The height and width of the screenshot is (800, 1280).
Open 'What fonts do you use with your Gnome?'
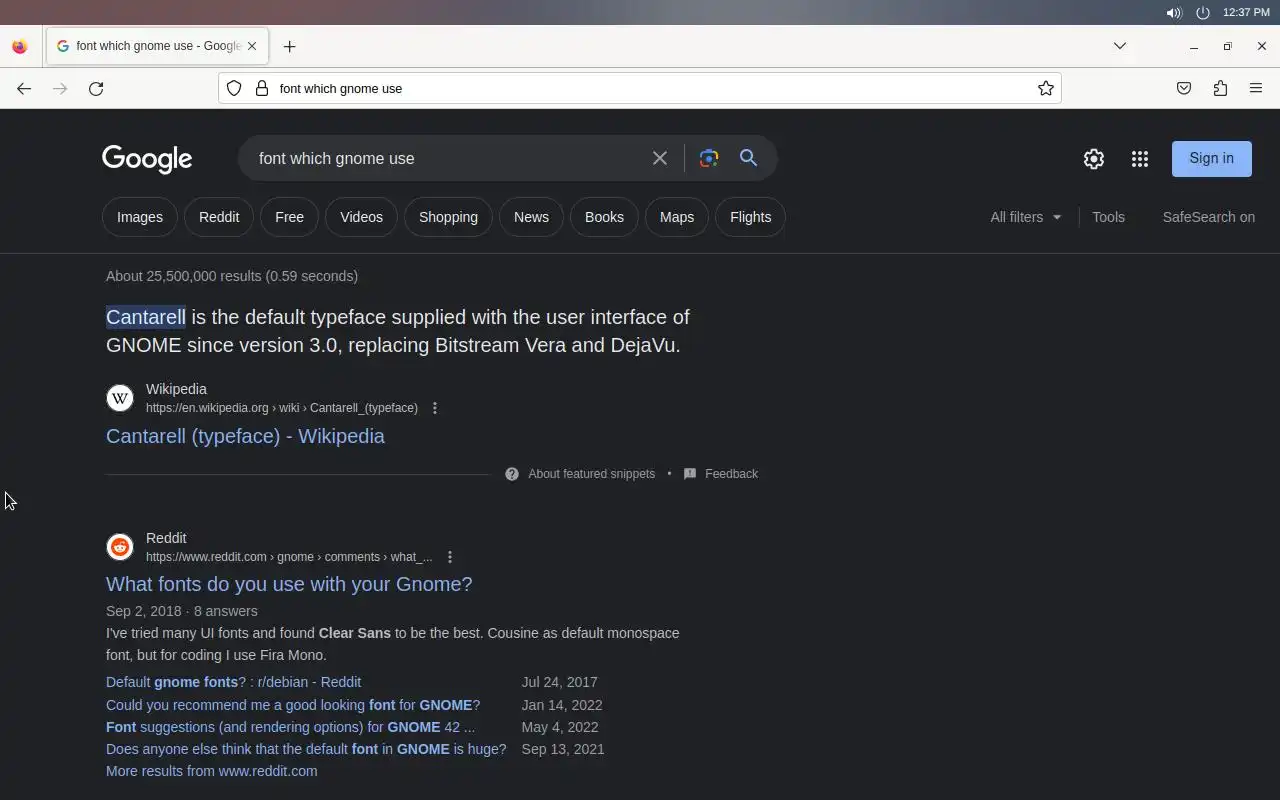pyautogui.click(x=289, y=584)
